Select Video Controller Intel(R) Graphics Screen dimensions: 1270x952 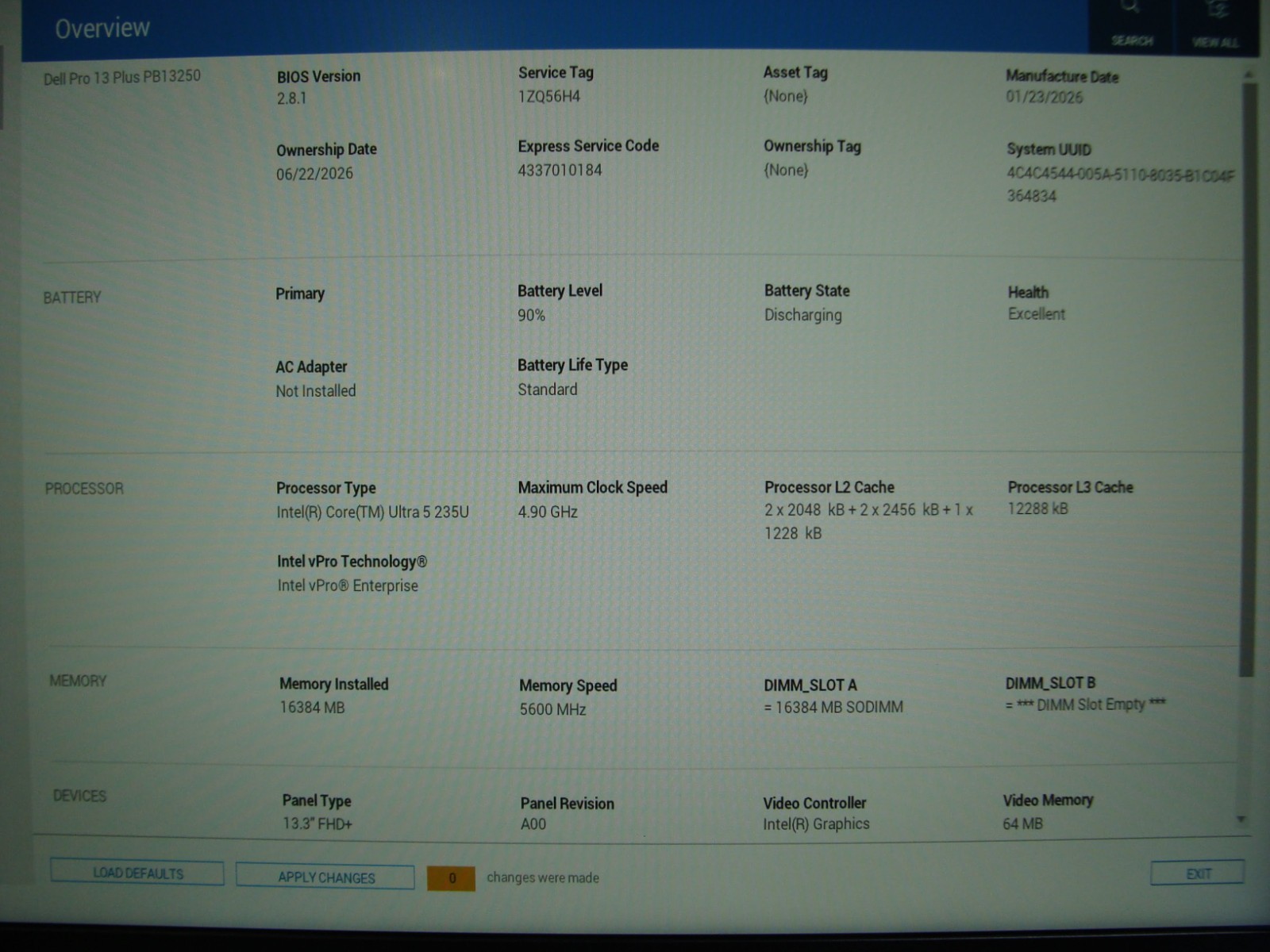[816, 824]
